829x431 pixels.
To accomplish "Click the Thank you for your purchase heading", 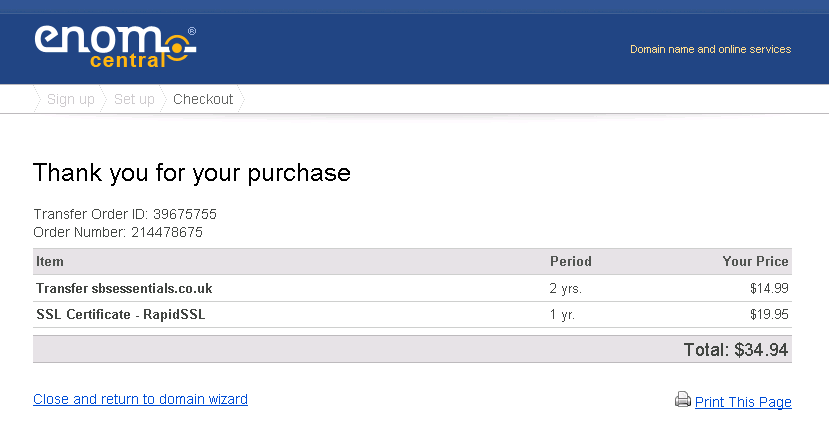I will pyautogui.click(x=192, y=172).
